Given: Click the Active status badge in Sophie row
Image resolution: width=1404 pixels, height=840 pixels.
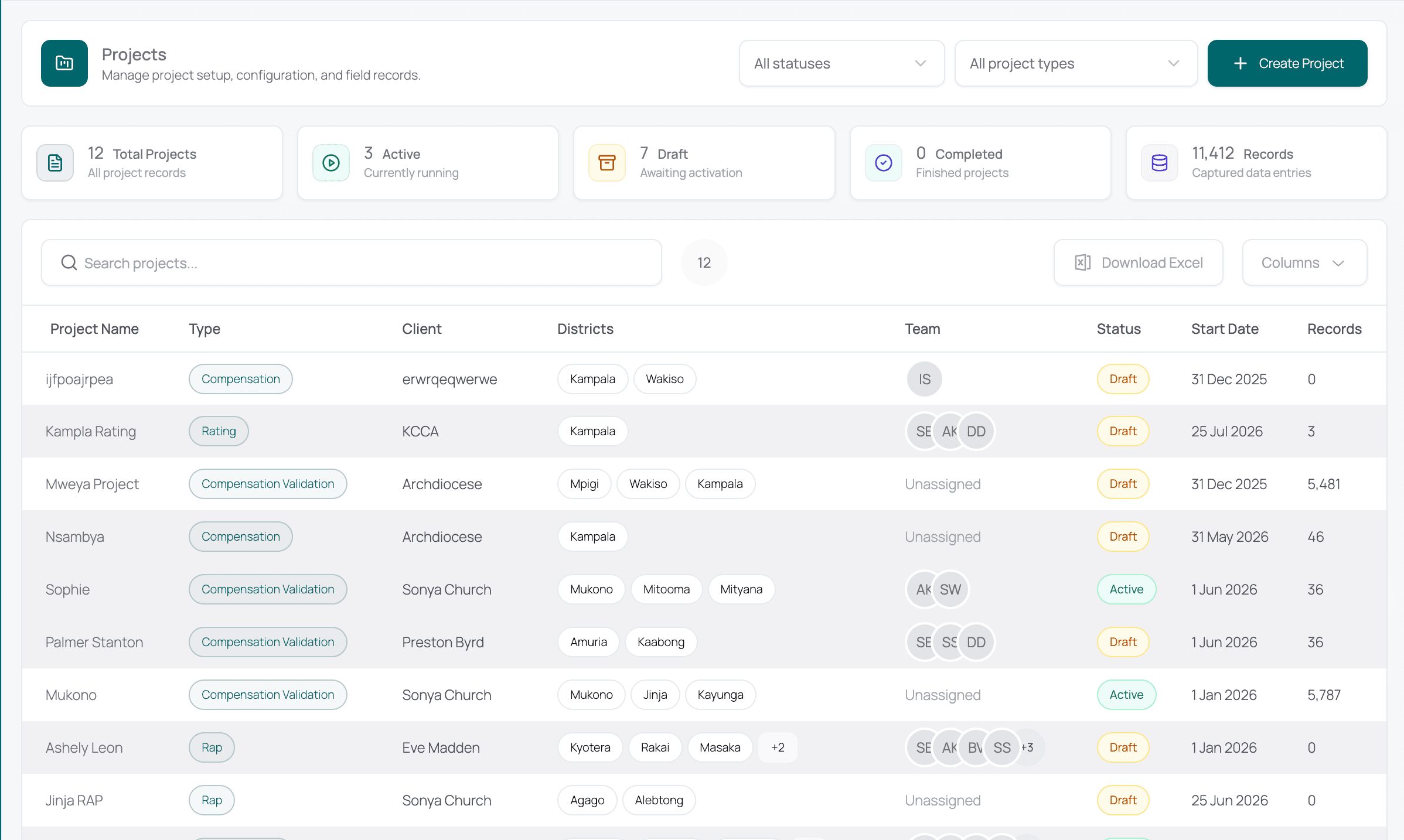Looking at the screenshot, I should (x=1126, y=589).
